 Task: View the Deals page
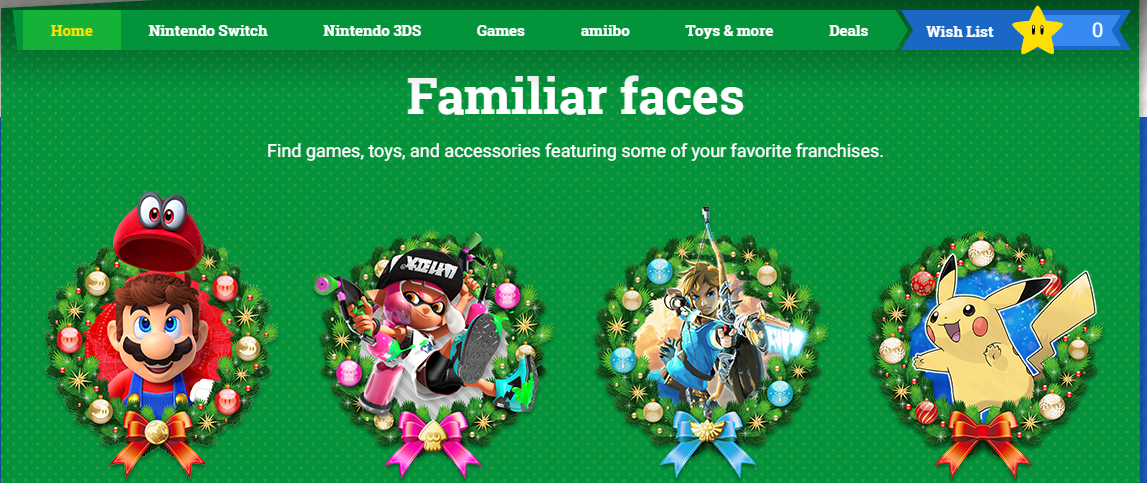pos(849,31)
